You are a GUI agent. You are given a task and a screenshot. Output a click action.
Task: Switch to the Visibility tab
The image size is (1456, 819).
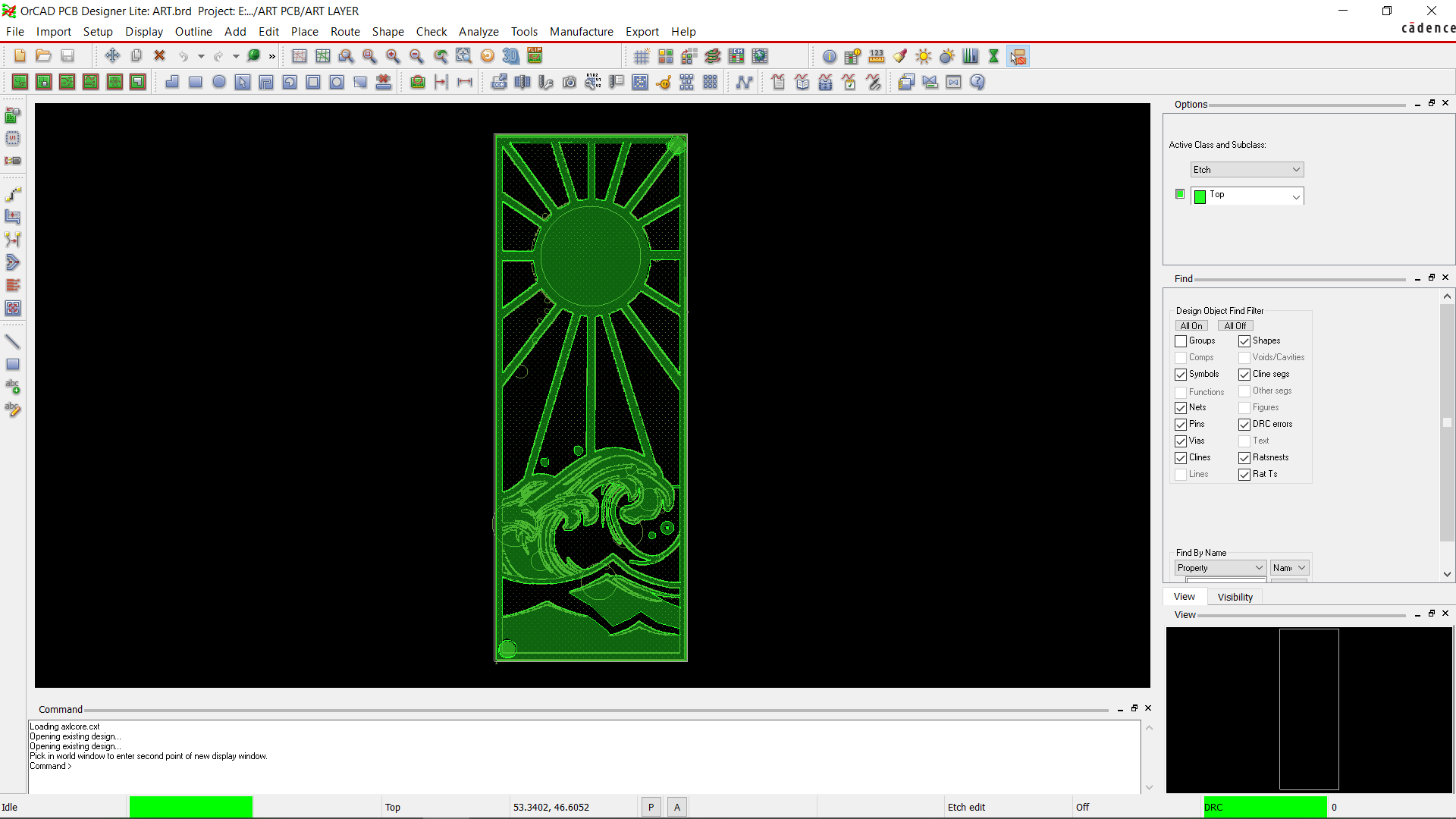[x=1235, y=597]
